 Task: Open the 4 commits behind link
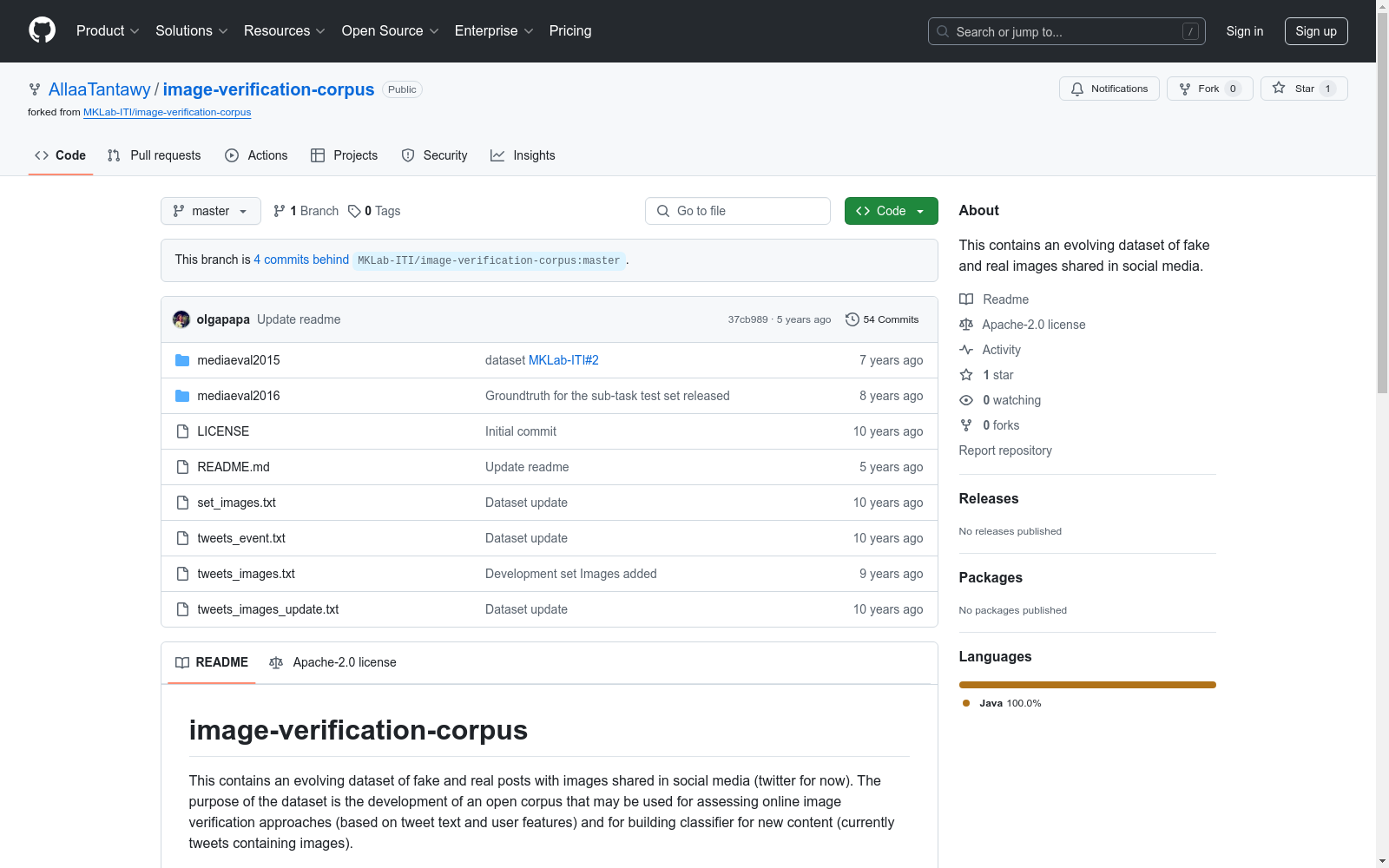(301, 260)
